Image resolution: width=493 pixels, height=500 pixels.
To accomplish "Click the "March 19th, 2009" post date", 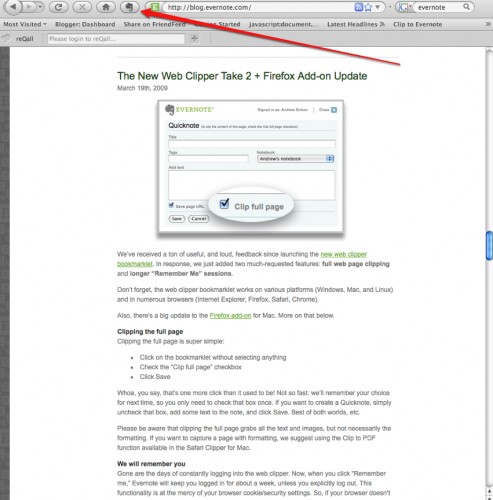I will click(x=142, y=88).
